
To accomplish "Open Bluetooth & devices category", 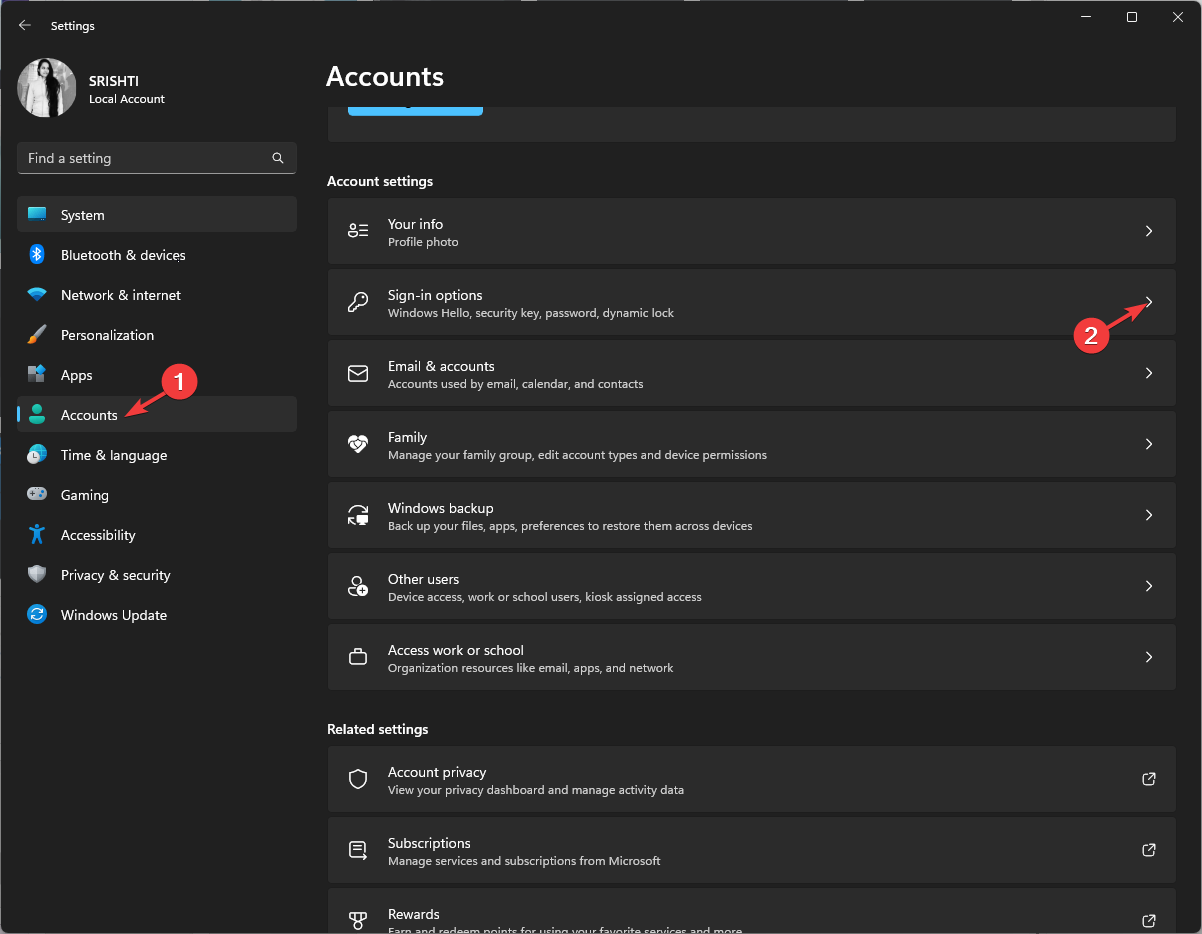I will click(157, 255).
